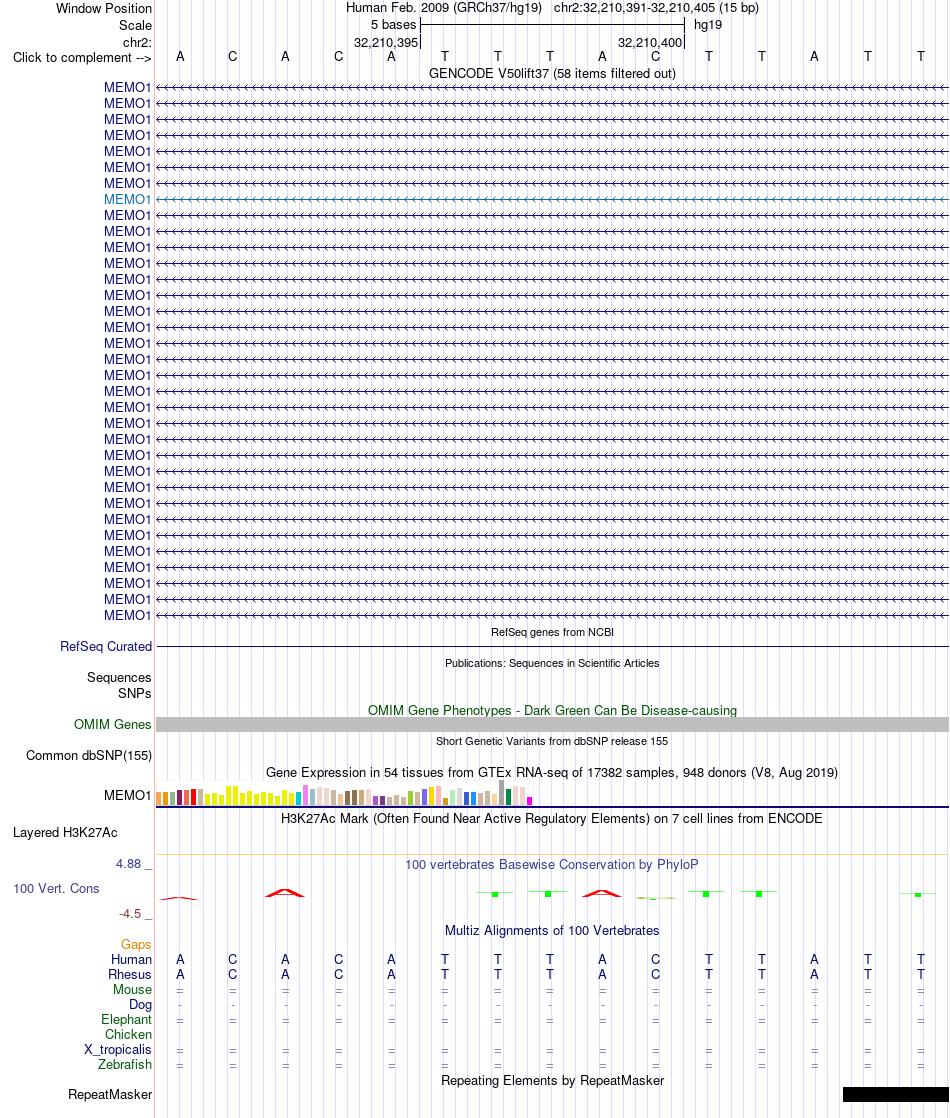Click the -4.5 lower PhyloP scale value

point(131,914)
